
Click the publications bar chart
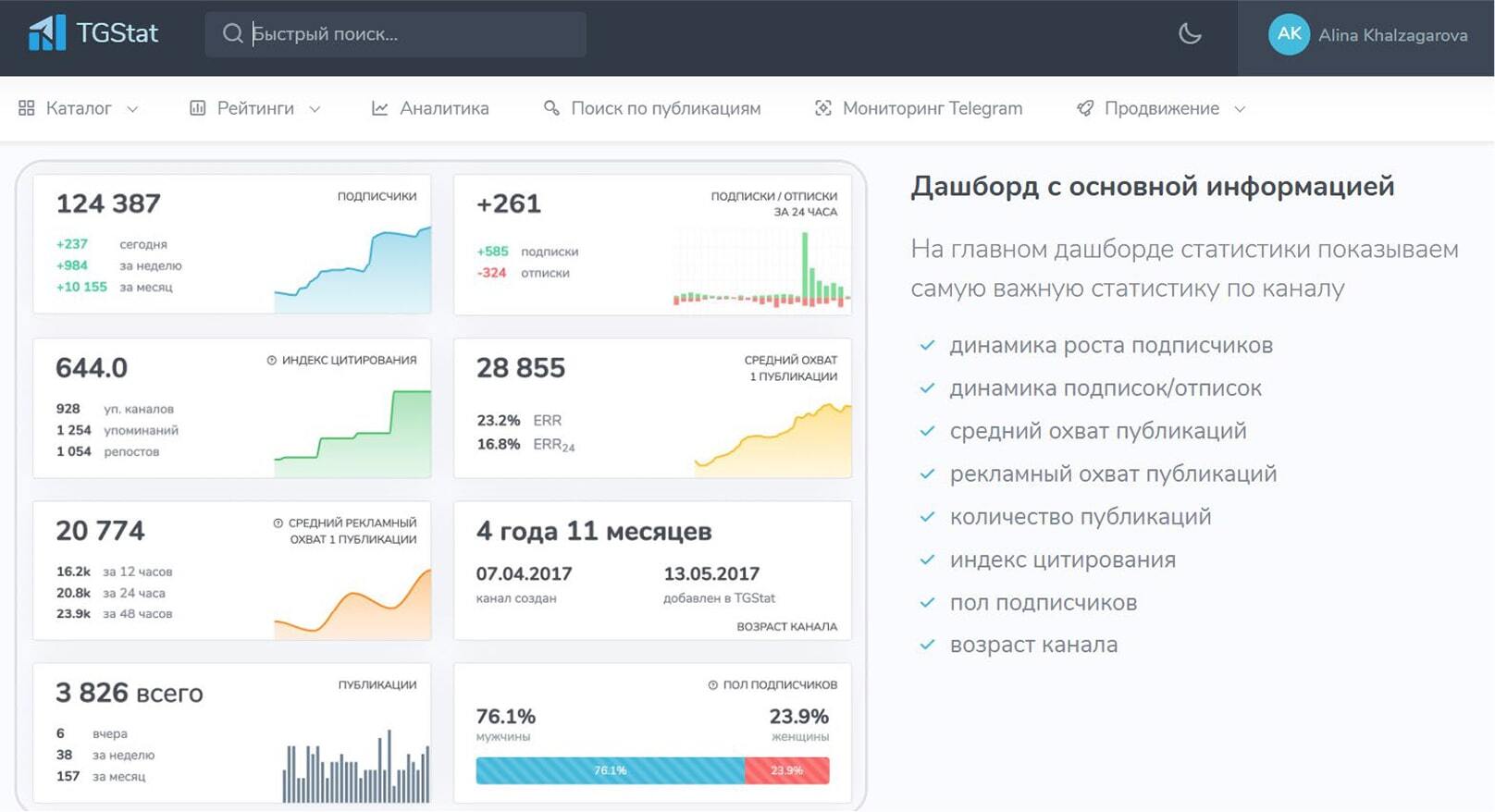pos(356,766)
